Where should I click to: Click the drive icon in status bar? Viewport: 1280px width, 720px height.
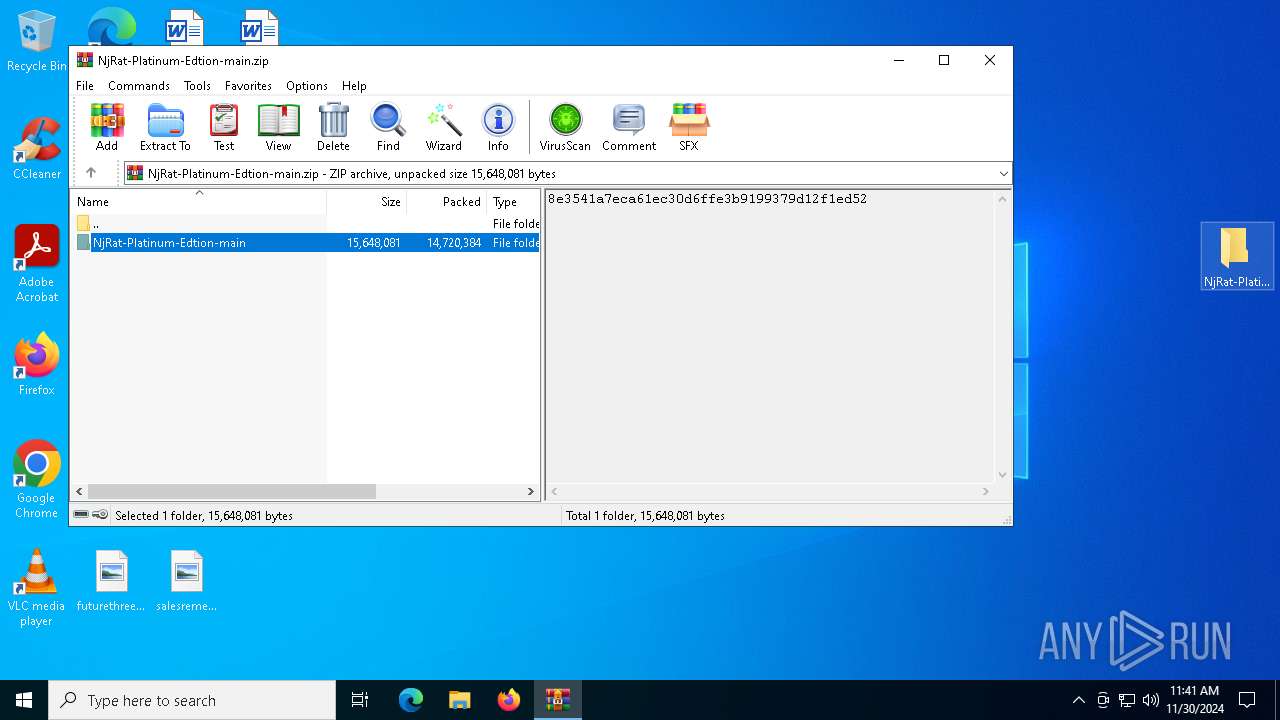click(x=82, y=515)
